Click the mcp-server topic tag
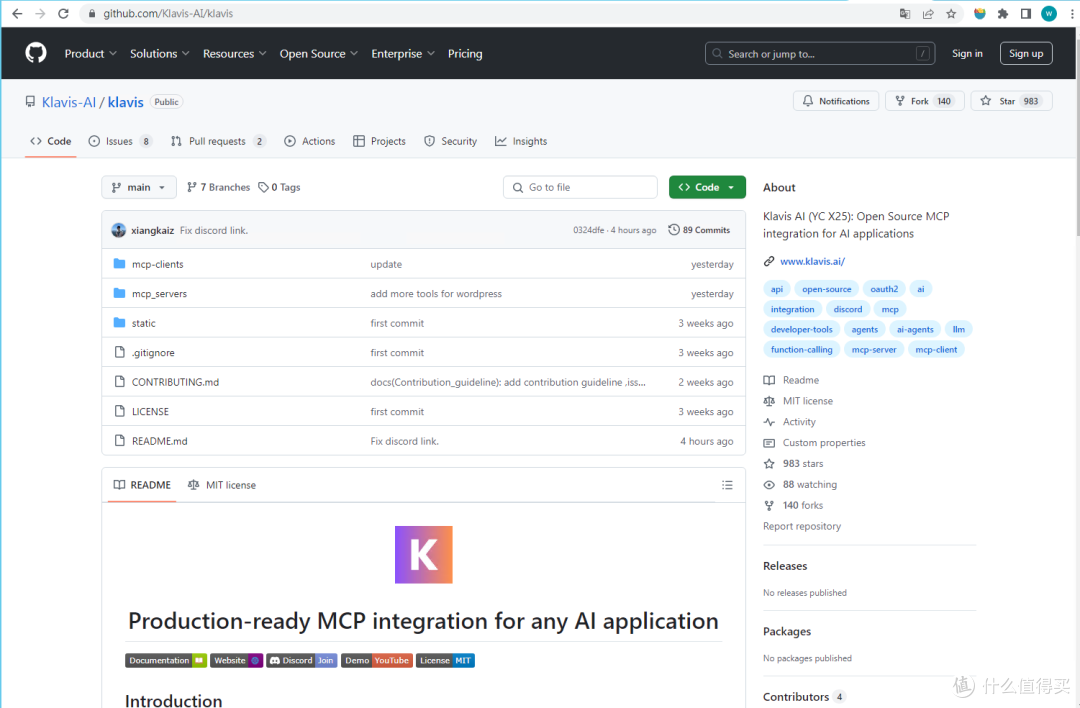This screenshot has width=1080, height=708. pos(873,350)
